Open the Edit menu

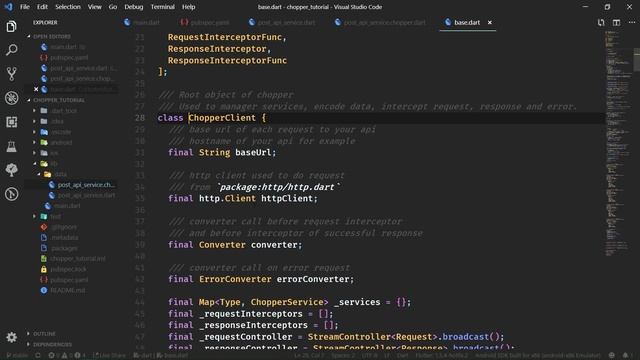tap(42, 7)
